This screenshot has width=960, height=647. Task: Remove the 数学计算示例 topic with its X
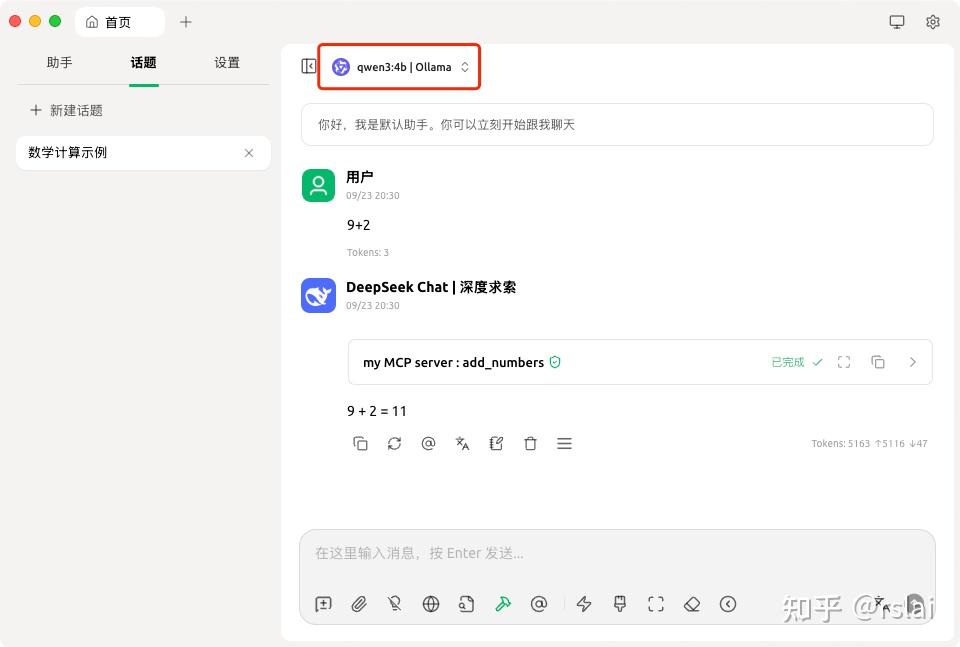point(249,153)
